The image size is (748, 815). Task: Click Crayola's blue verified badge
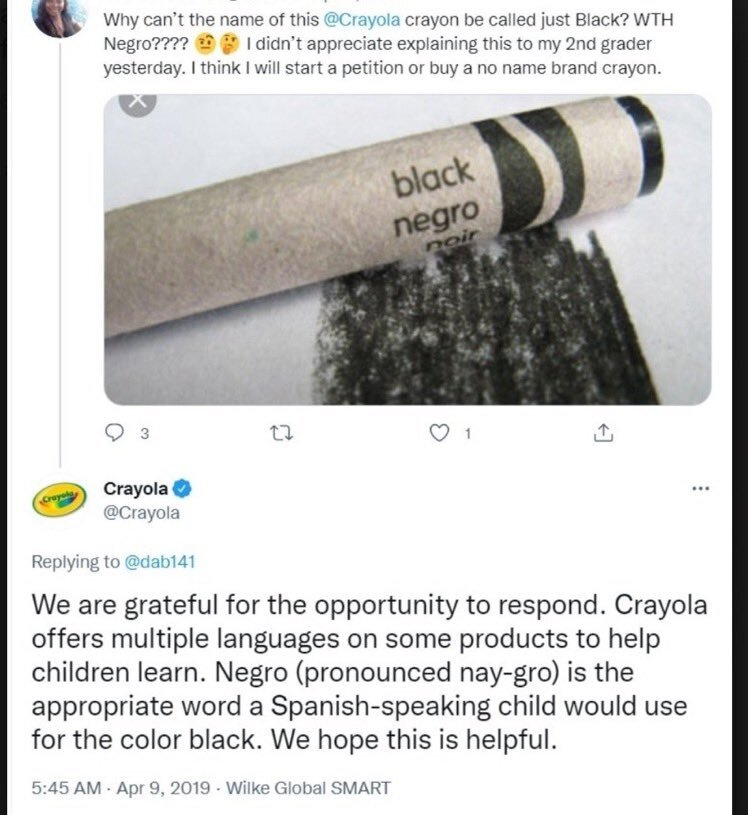pos(183,489)
